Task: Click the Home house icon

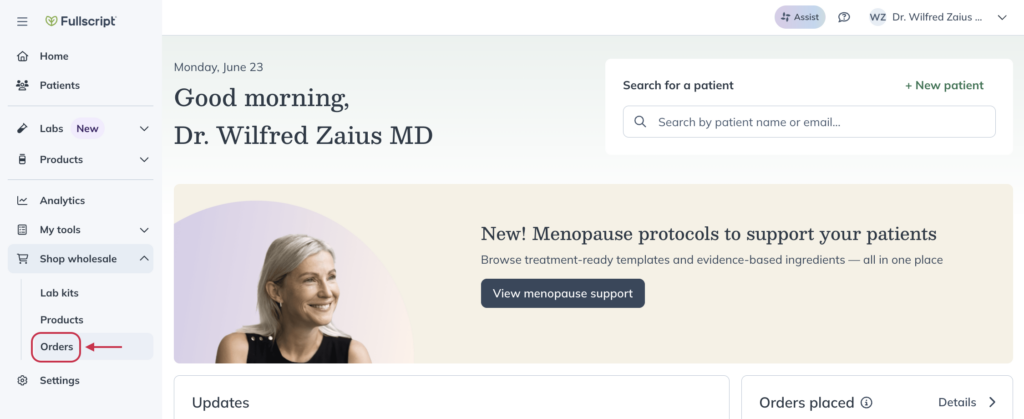Action: pyautogui.click(x=22, y=56)
